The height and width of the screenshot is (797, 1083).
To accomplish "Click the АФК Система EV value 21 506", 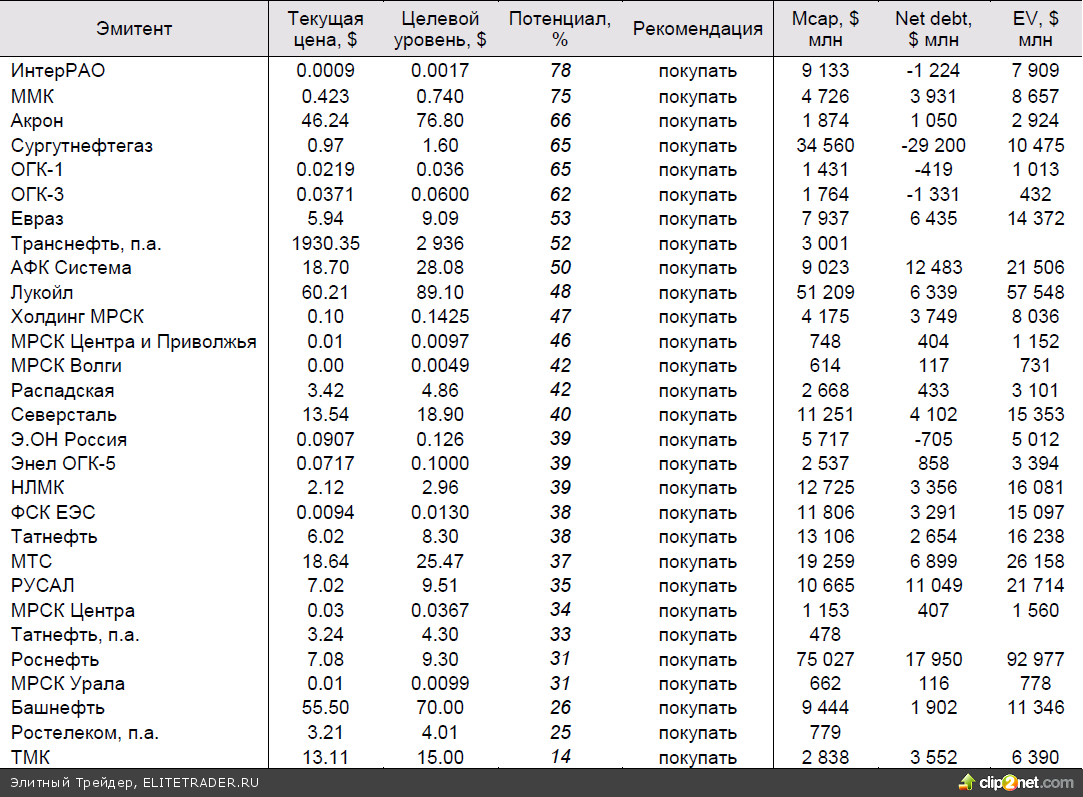I will pos(1035,267).
